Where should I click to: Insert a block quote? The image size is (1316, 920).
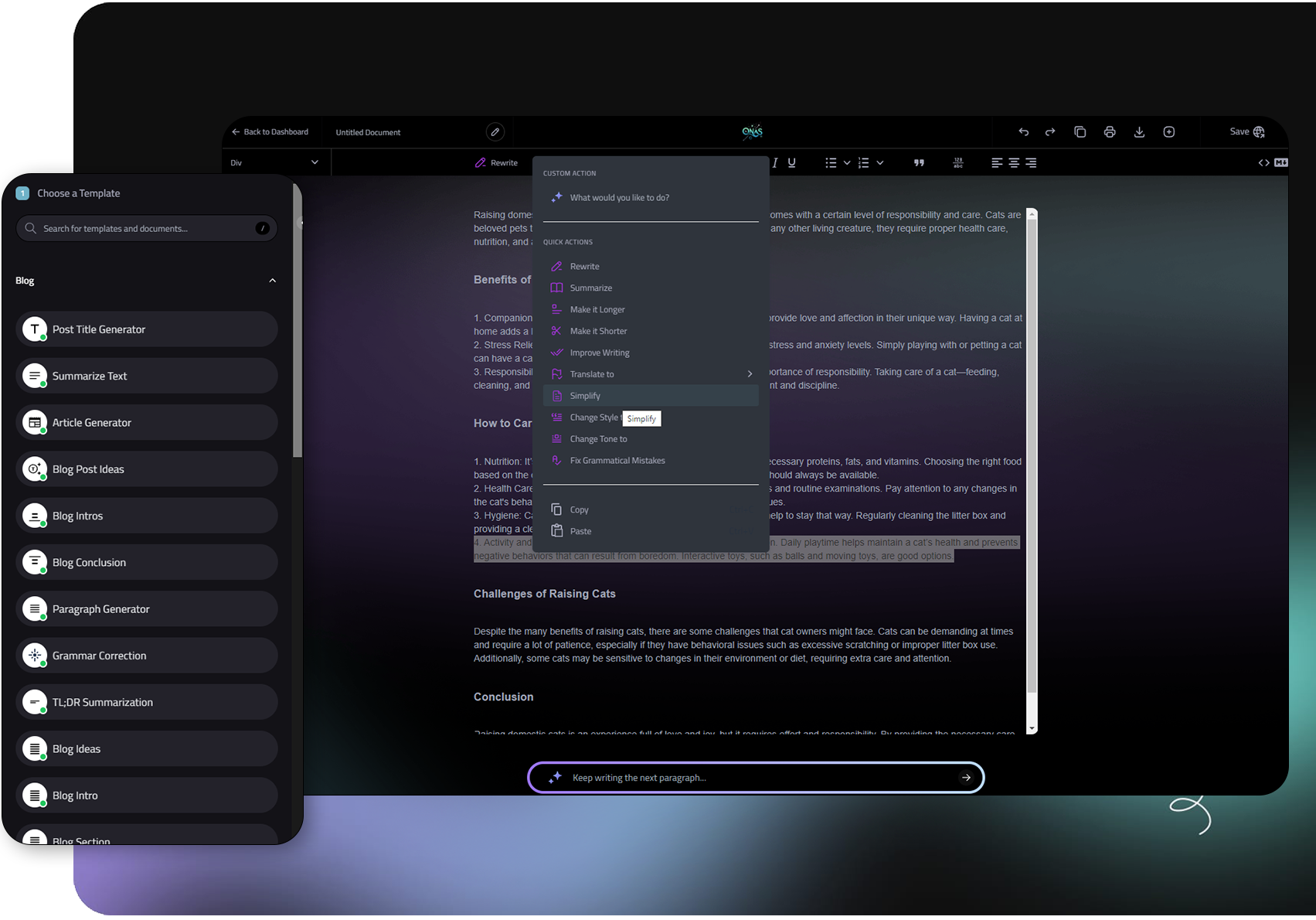point(919,162)
